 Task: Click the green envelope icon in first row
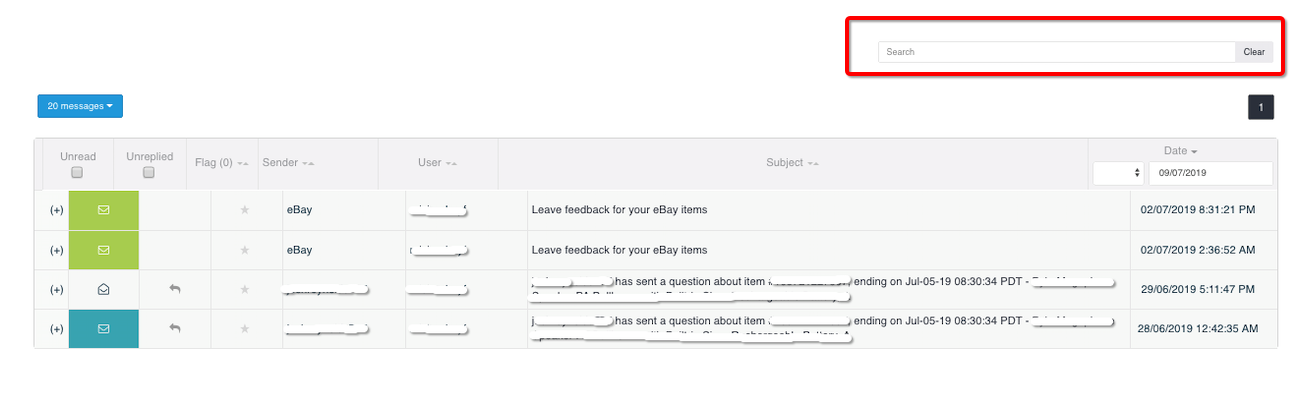click(x=103, y=210)
